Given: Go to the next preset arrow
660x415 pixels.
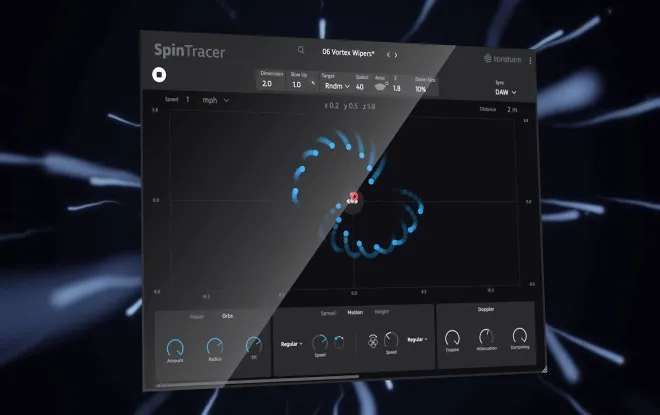Looking at the screenshot, I should [x=396, y=55].
